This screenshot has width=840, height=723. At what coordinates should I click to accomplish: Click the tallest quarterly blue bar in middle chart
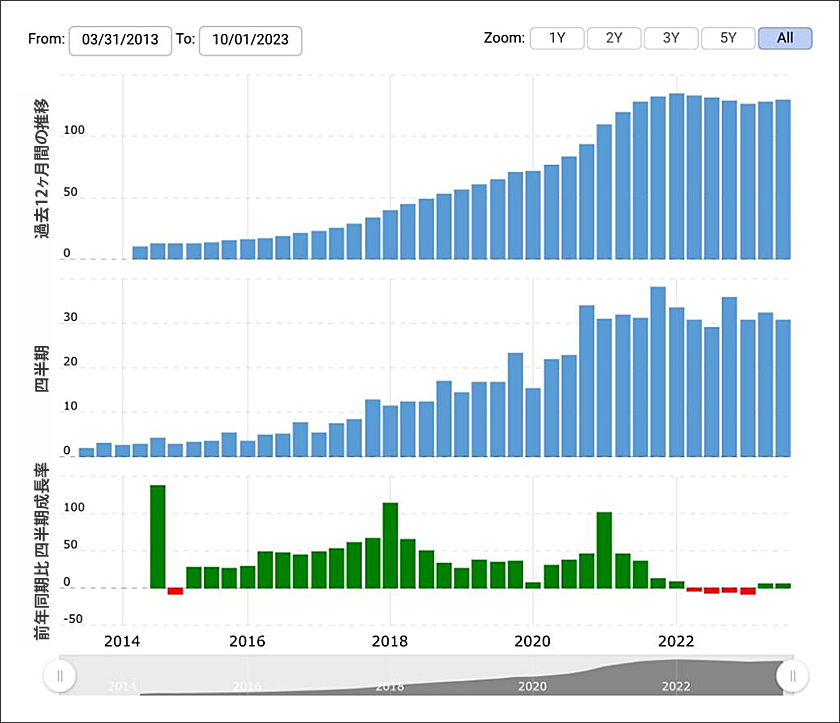click(x=658, y=371)
